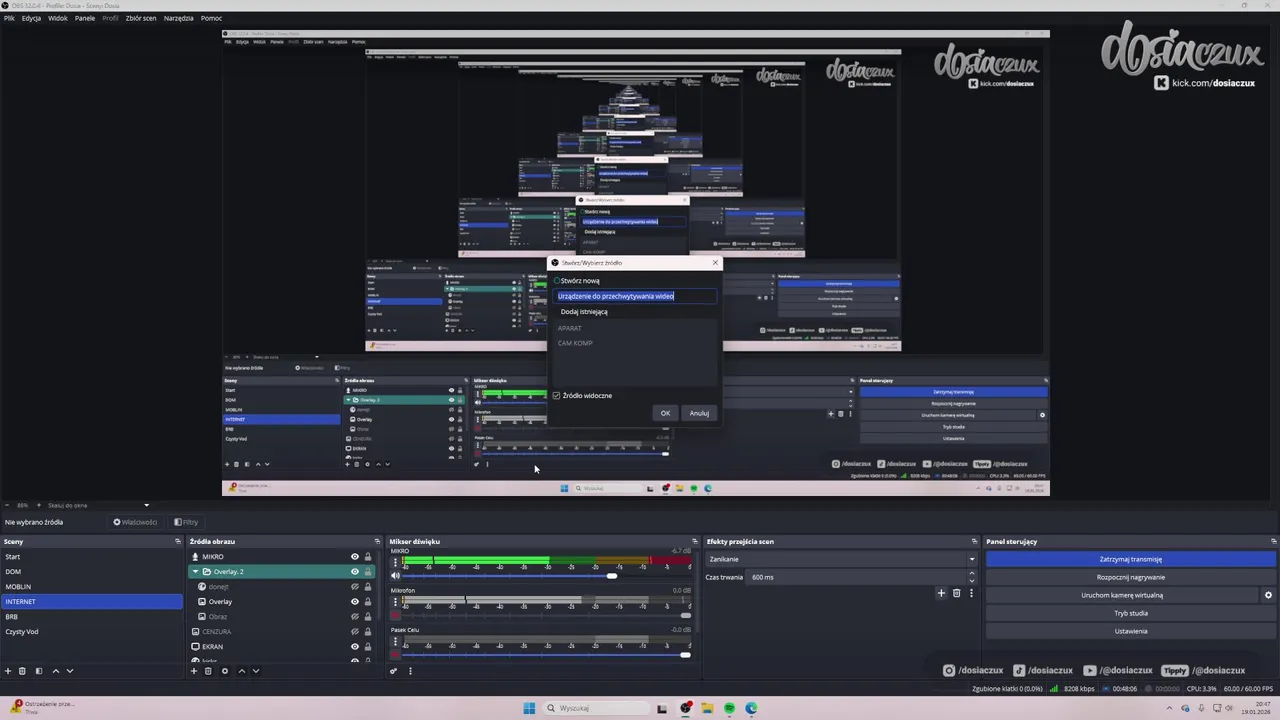Viewport: 1280px width, 720px height.
Task: Open scene filters icon in Sceny toolbar
Action: coord(39,671)
